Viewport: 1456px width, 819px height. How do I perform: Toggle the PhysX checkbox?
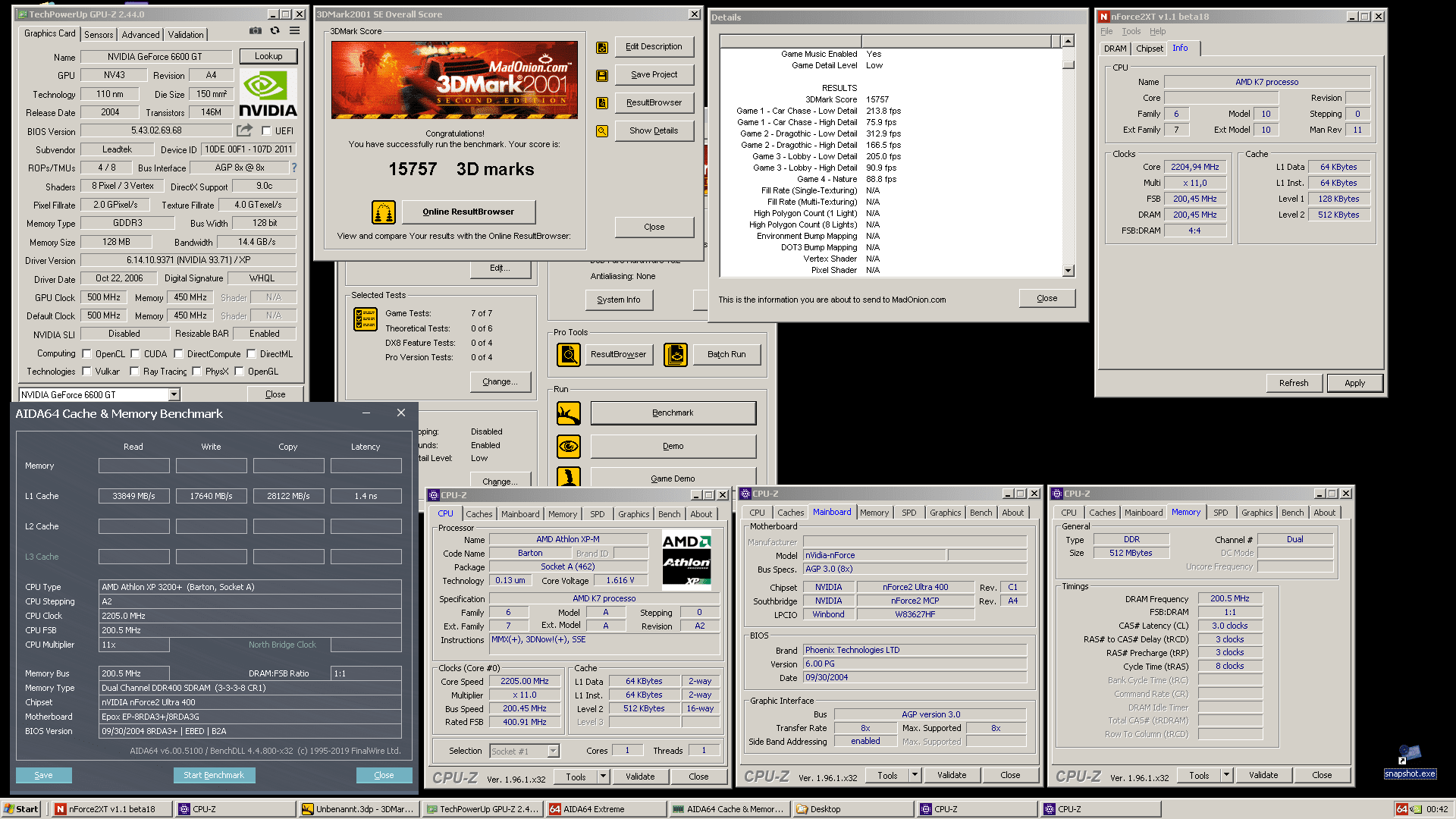click(x=197, y=372)
